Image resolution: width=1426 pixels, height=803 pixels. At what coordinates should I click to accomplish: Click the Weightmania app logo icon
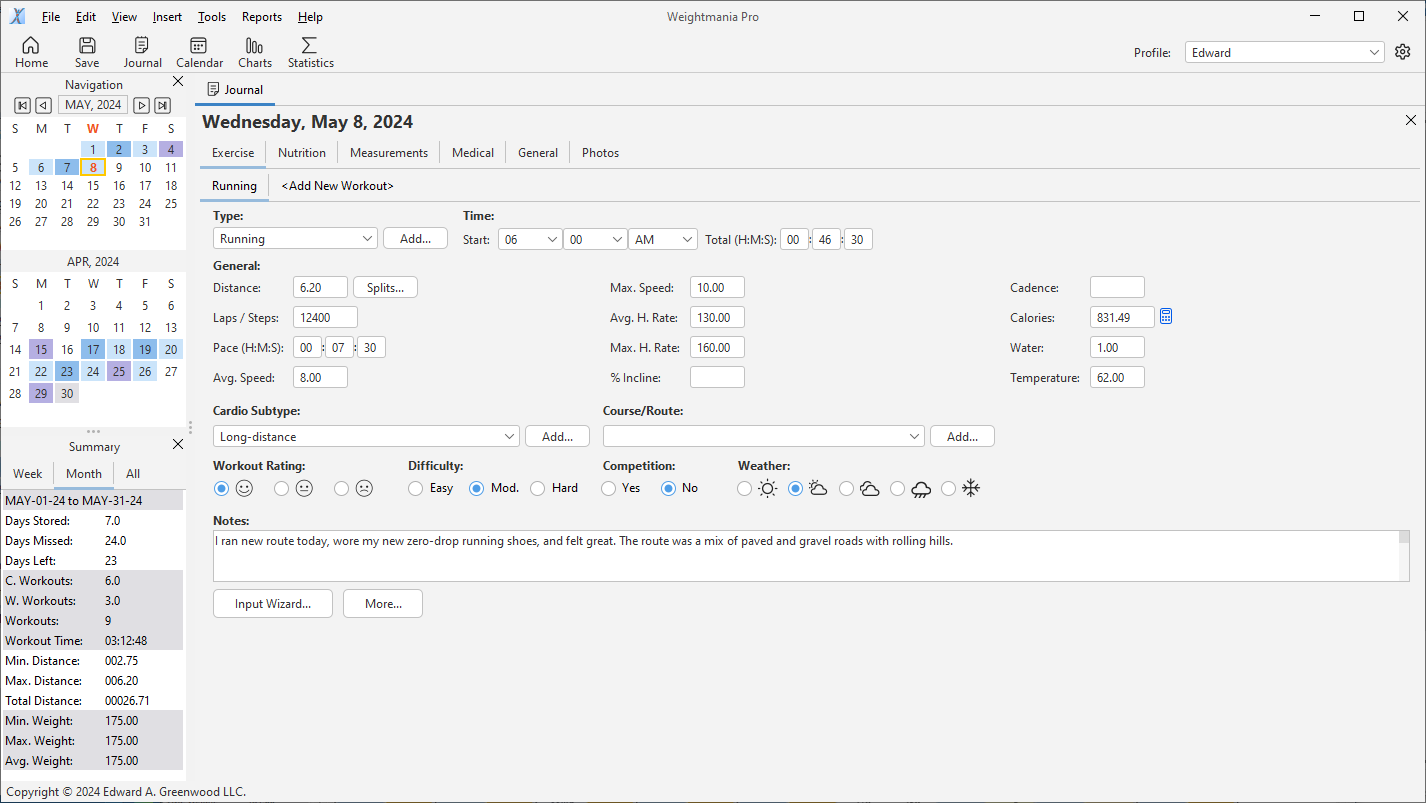coord(18,16)
